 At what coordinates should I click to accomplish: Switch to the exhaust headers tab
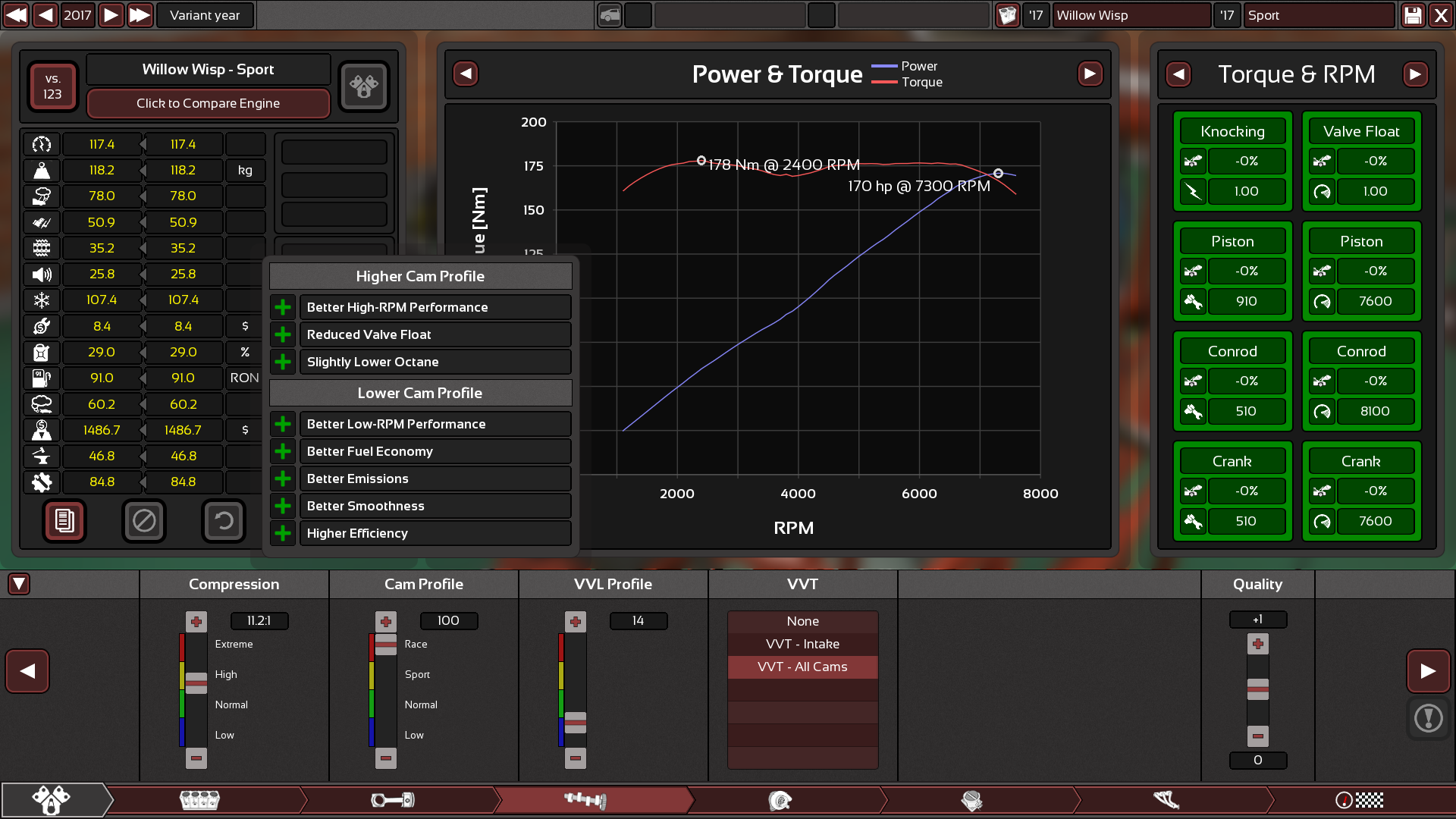(x=1166, y=800)
